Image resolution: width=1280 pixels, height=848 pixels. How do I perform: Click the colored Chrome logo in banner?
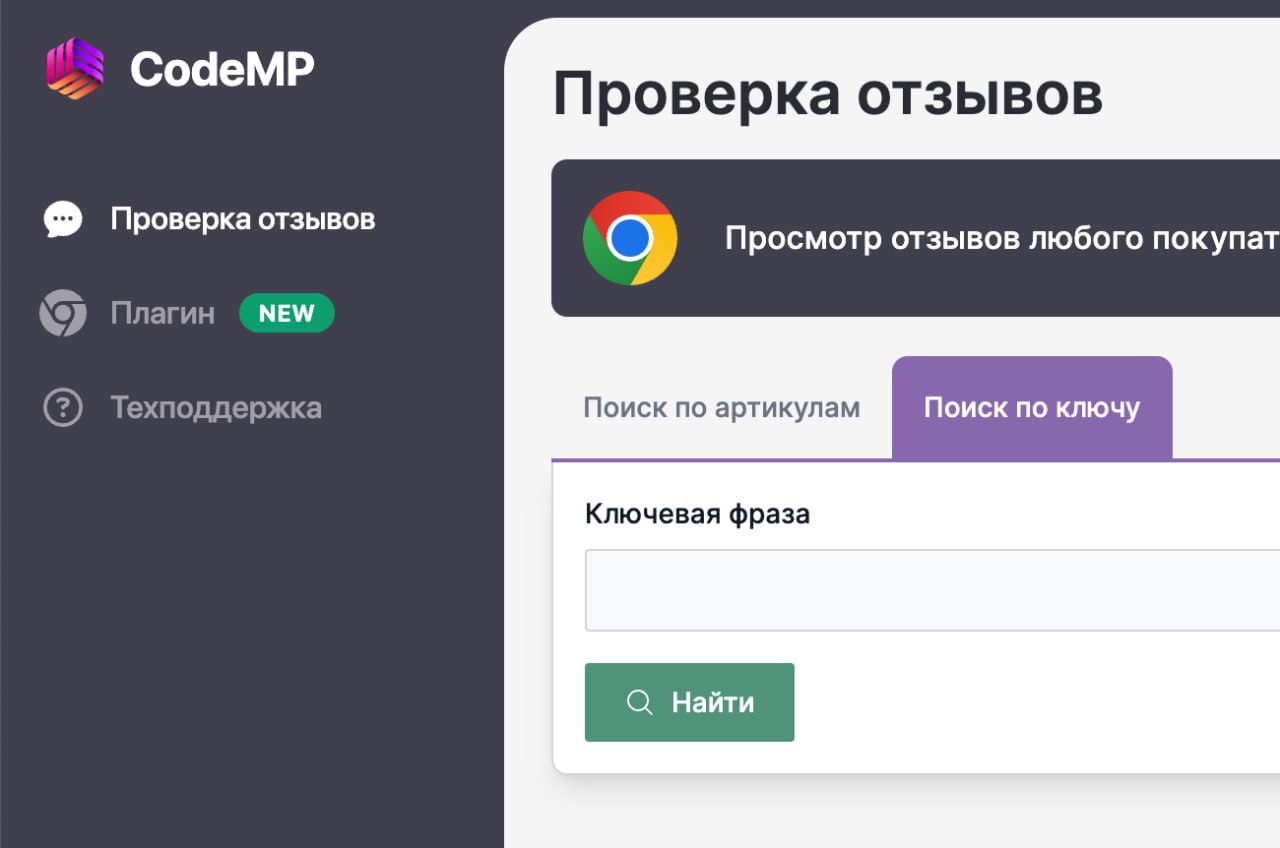pyautogui.click(x=630, y=238)
